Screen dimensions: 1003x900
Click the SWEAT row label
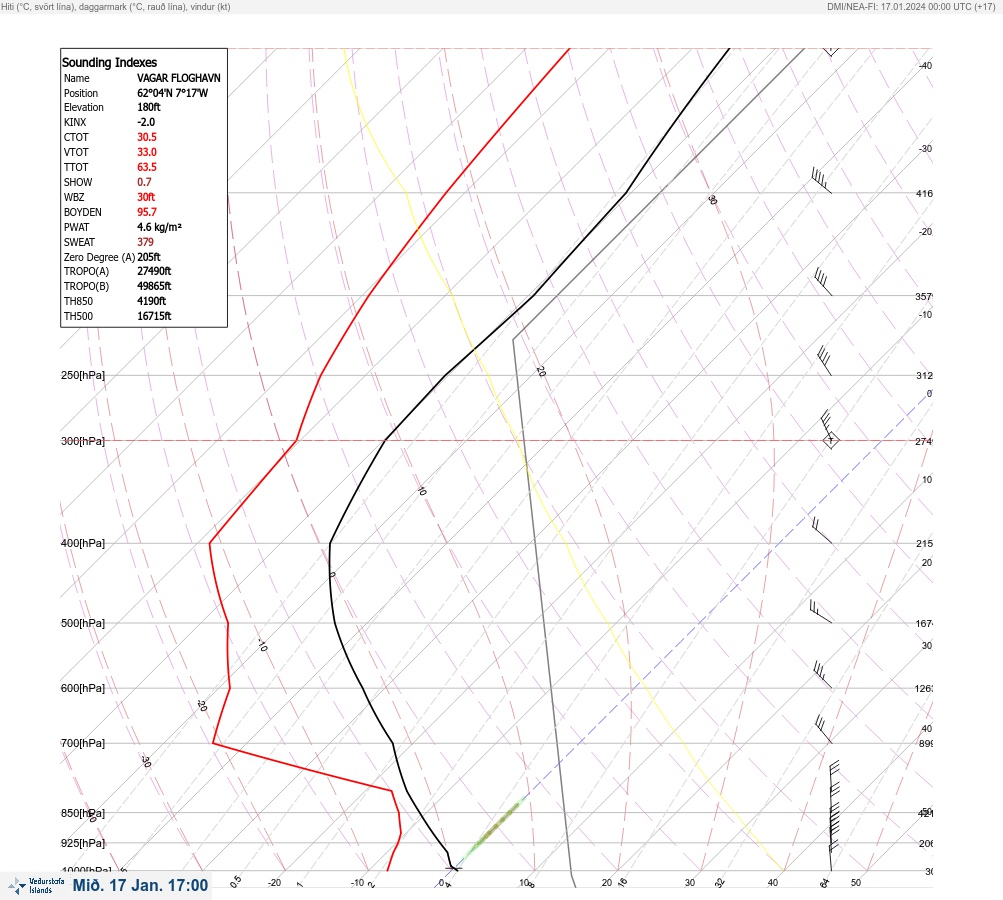pos(79,242)
